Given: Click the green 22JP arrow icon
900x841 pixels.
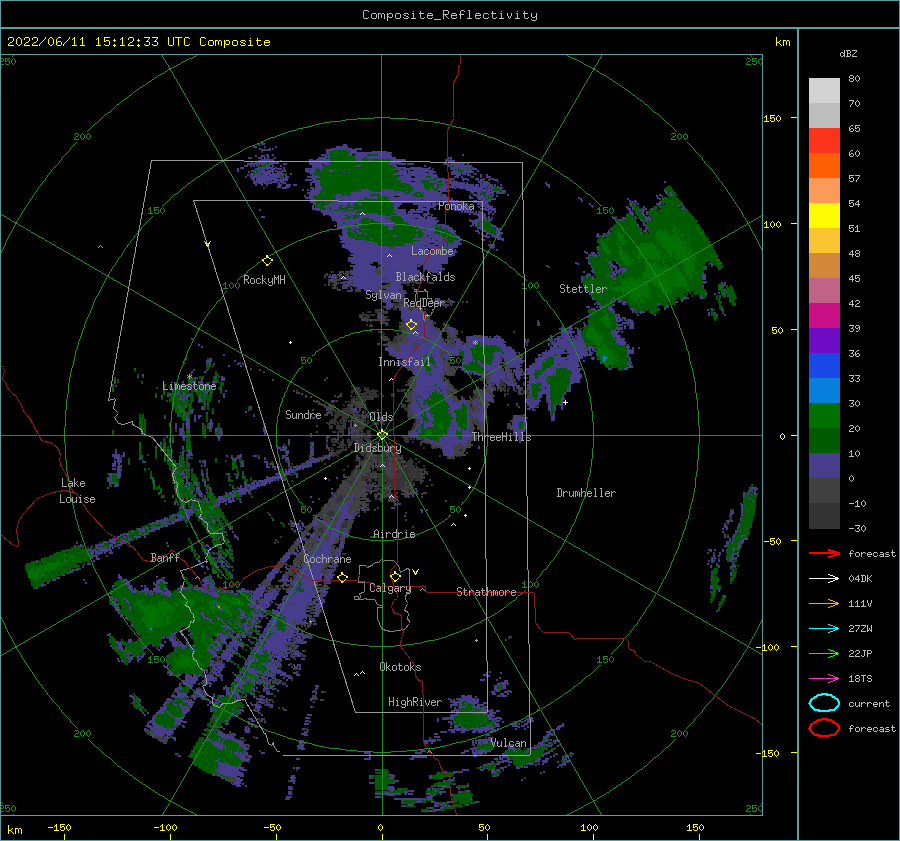Looking at the screenshot, I should (824, 653).
